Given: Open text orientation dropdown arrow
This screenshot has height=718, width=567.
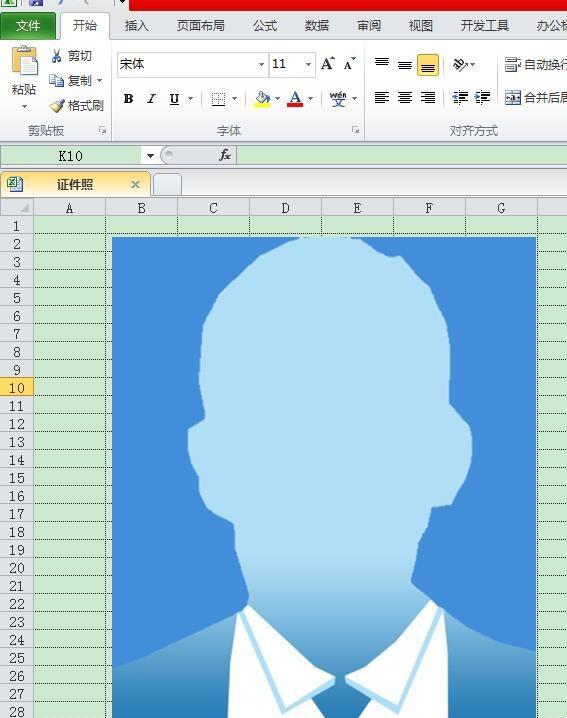Looking at the screenshot, I should [x=472, y=65].
